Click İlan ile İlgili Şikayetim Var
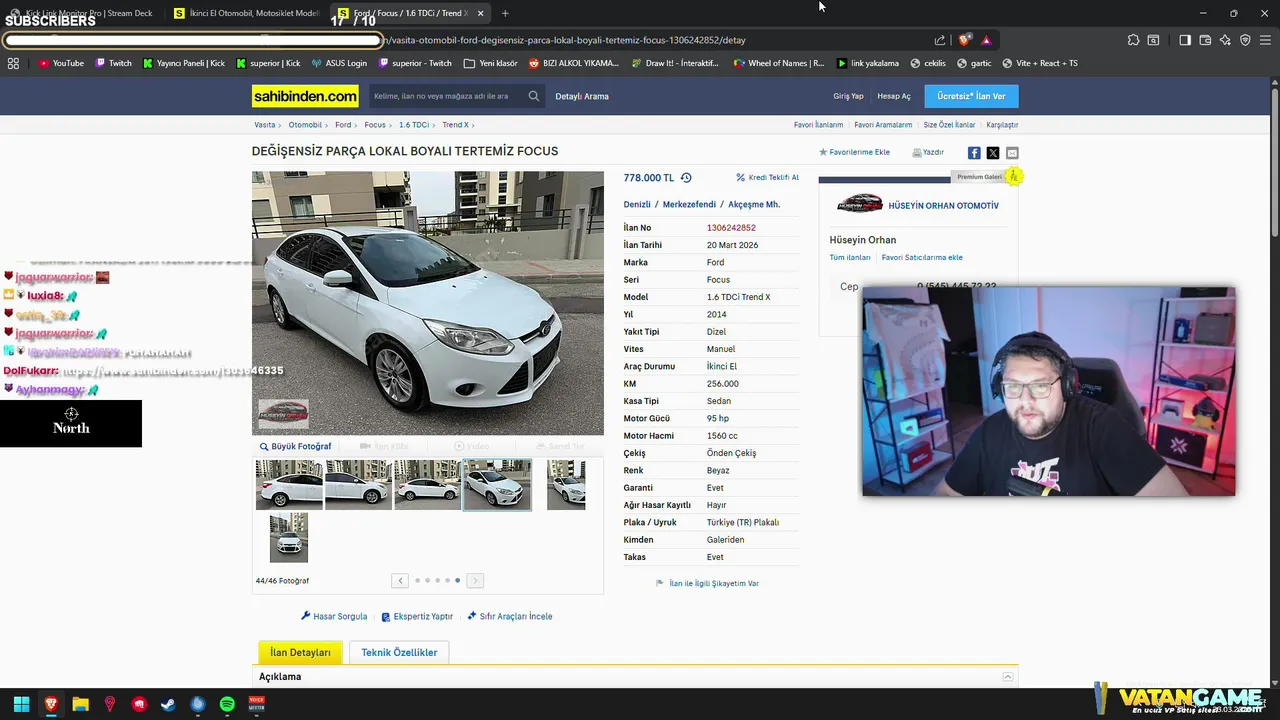The height and width of the screenshot is (720, 1280). click(707, 583)
